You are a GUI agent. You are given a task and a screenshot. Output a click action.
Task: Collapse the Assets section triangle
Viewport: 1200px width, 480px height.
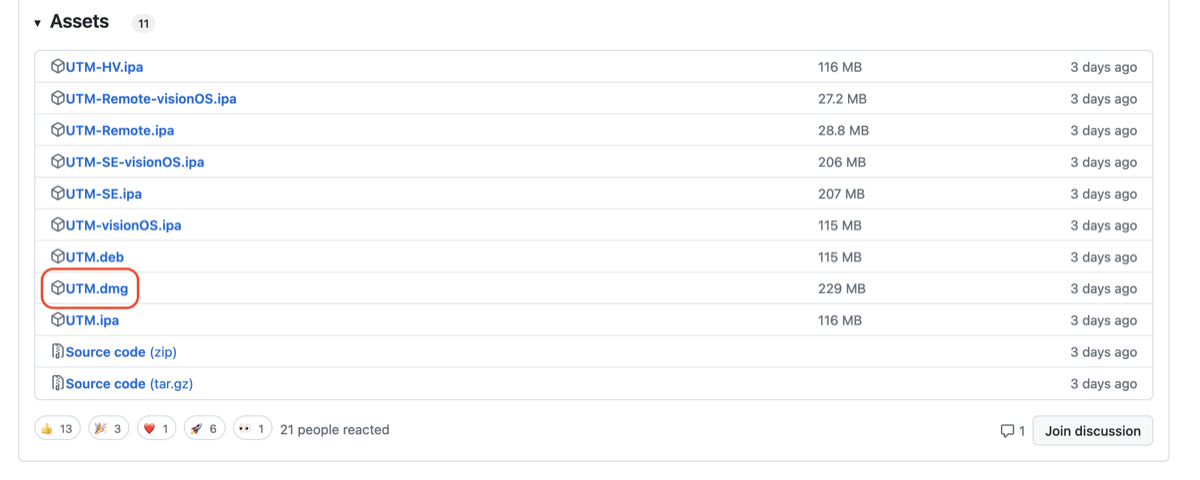click(x=37, y=23)
